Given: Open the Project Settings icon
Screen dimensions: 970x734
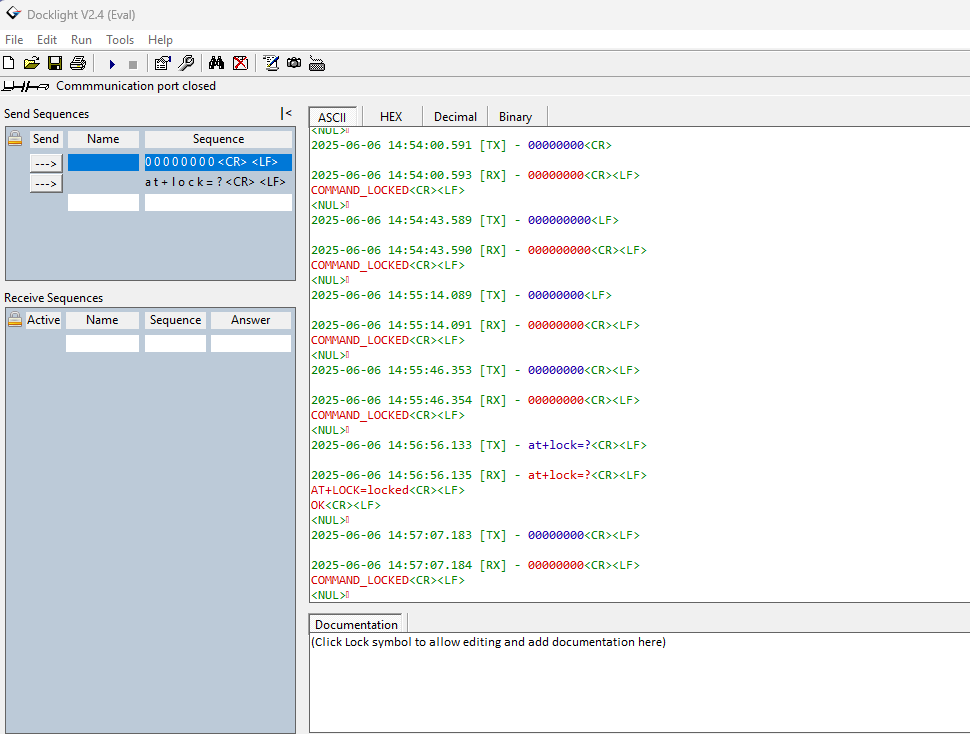Looking at the screenshot, I should [x=163, y=63].
